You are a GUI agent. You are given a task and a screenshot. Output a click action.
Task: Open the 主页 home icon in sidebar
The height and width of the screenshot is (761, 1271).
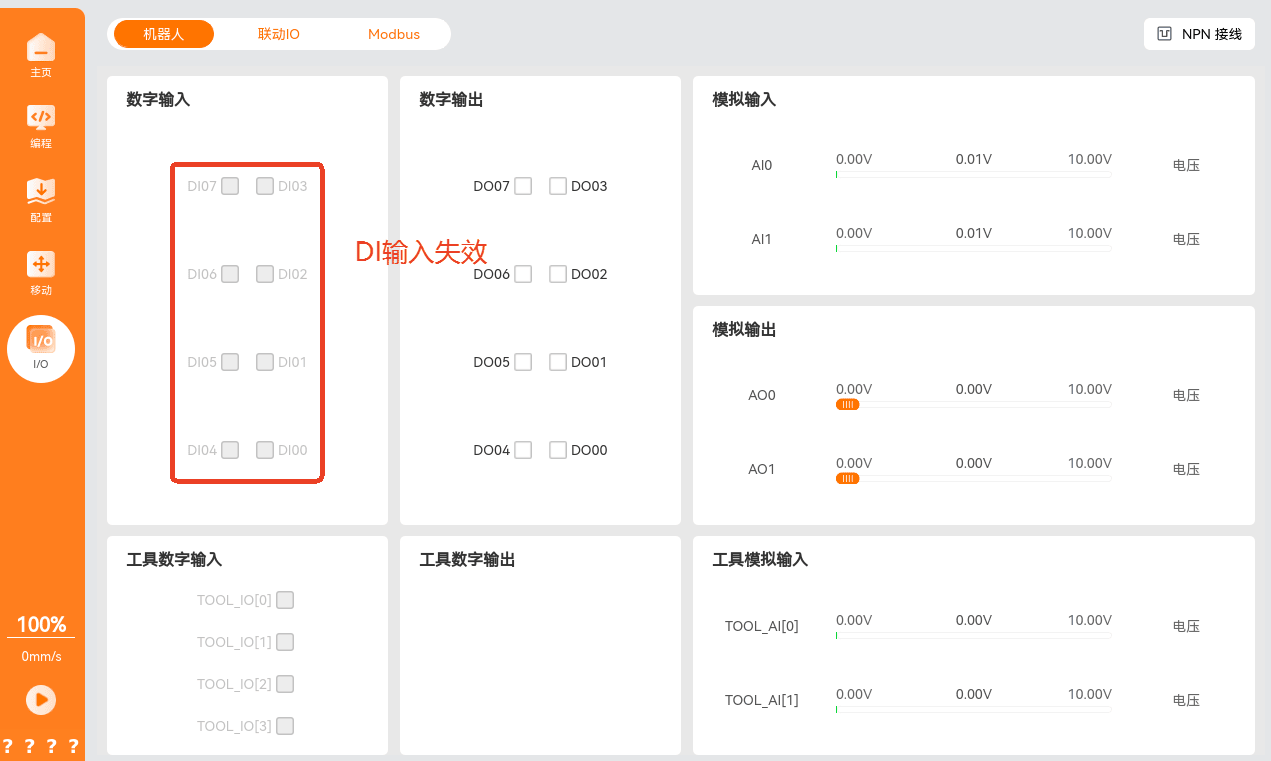tap(41, 48)
